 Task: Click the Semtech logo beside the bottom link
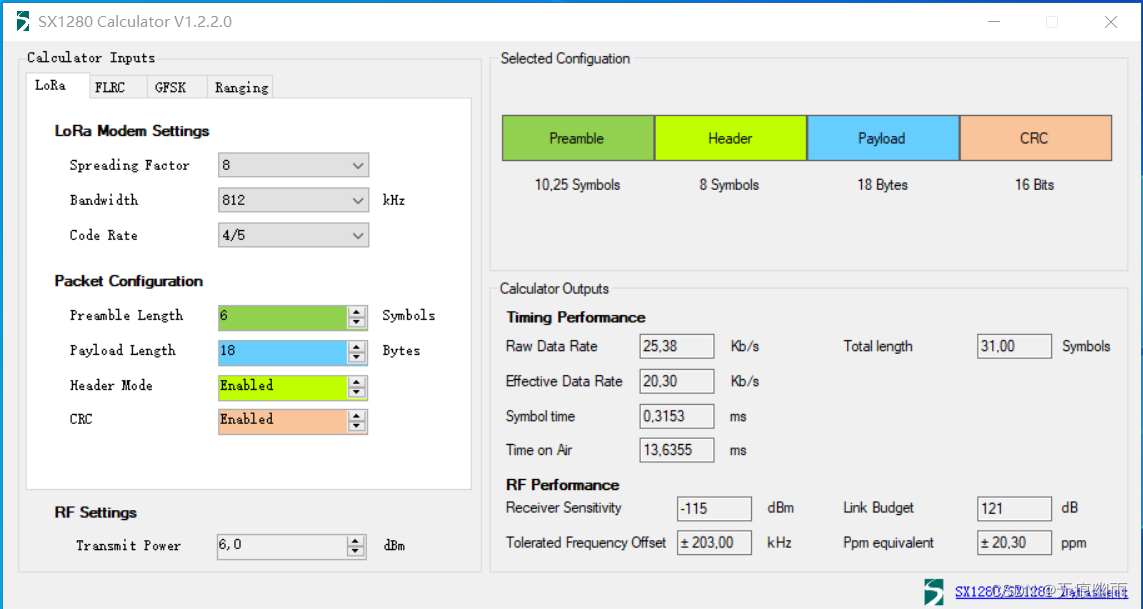(x=934, y=592)
